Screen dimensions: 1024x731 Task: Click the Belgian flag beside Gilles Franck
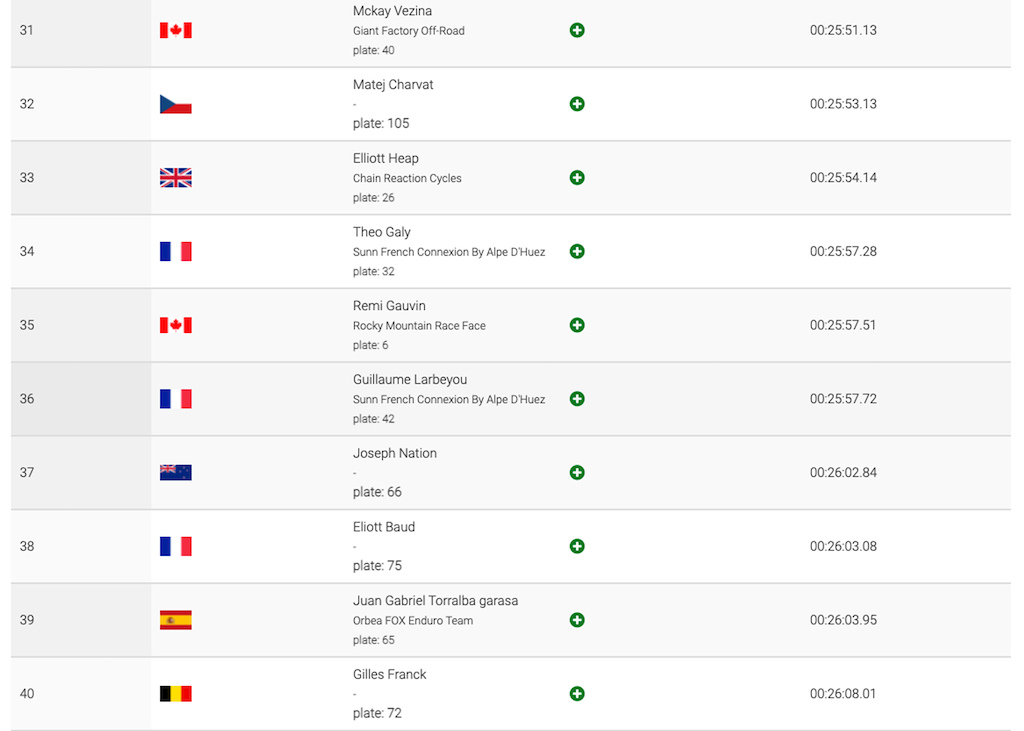click(x=176, y=694)
